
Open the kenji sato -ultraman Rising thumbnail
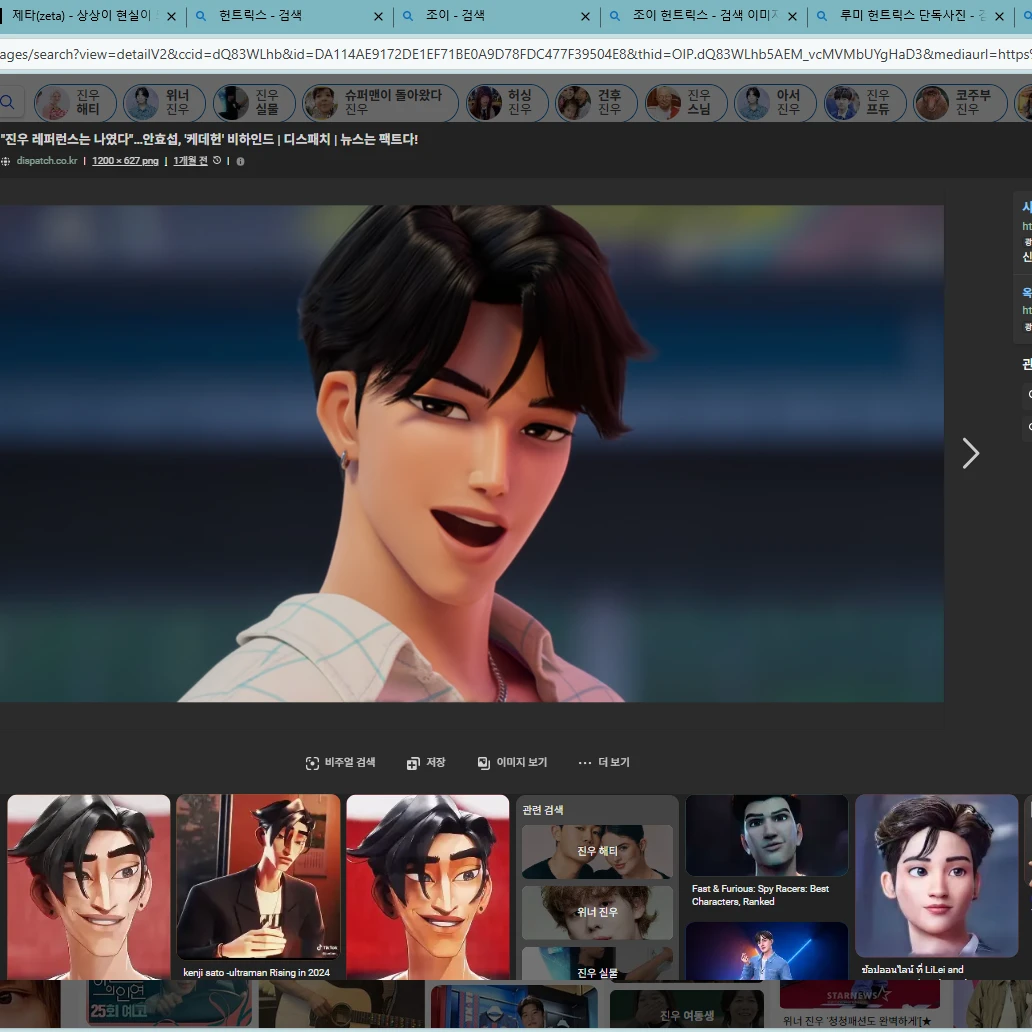[258, 877]
